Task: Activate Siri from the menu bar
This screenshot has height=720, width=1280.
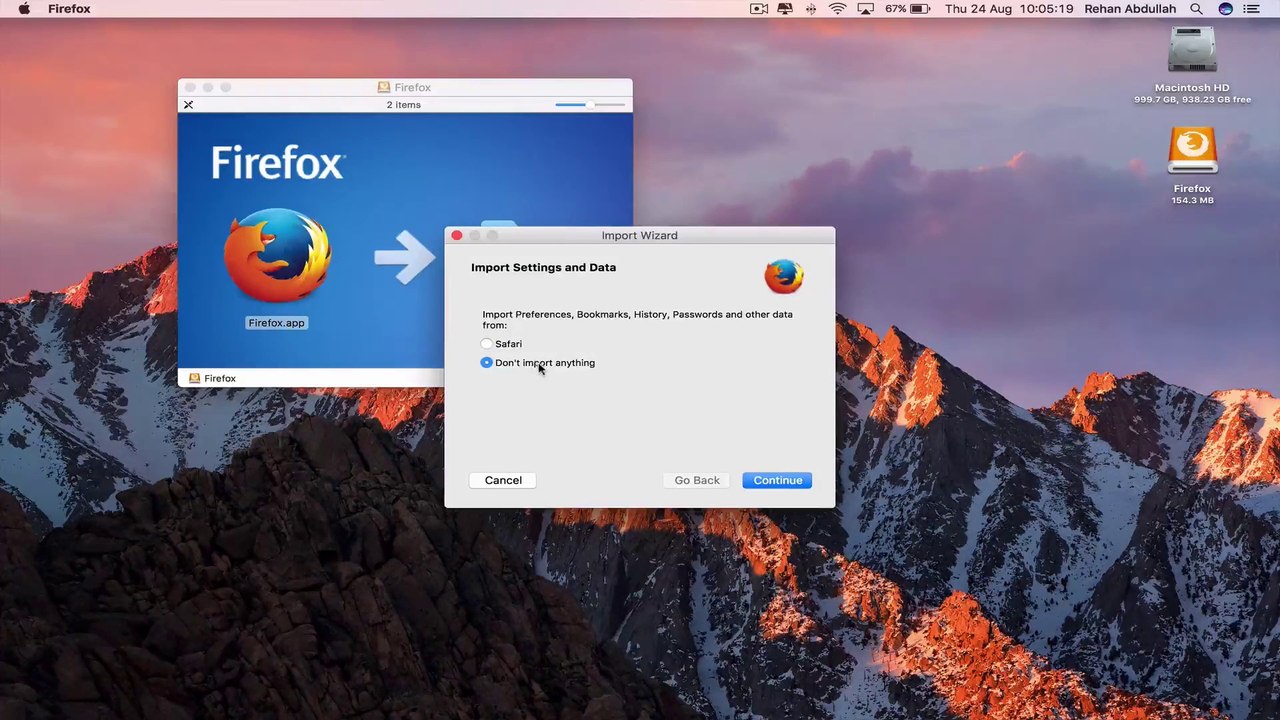Action: pos(1225,9)
